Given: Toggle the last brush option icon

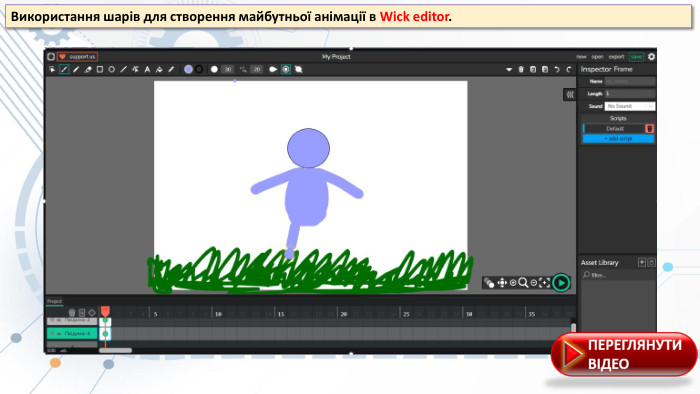Looking at the screenshot, I should (x=299, y=69).
